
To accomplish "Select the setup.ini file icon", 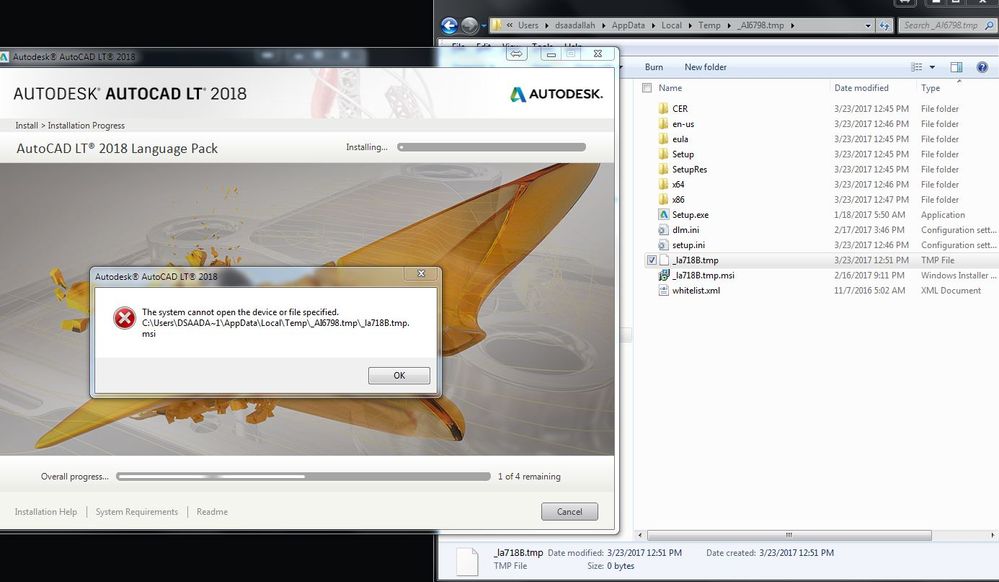I will 663,245.
